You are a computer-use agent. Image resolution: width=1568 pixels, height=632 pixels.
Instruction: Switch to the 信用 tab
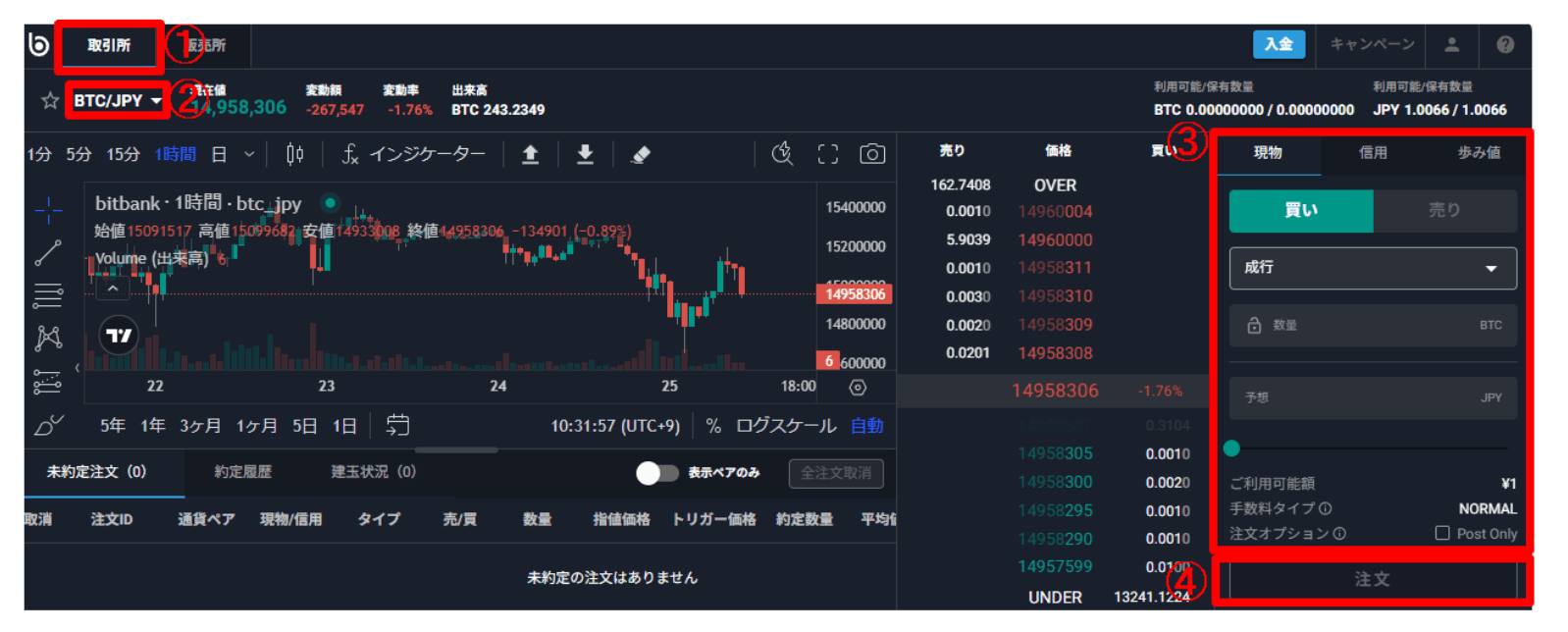pyautogui.click(x=1373, y=153)
